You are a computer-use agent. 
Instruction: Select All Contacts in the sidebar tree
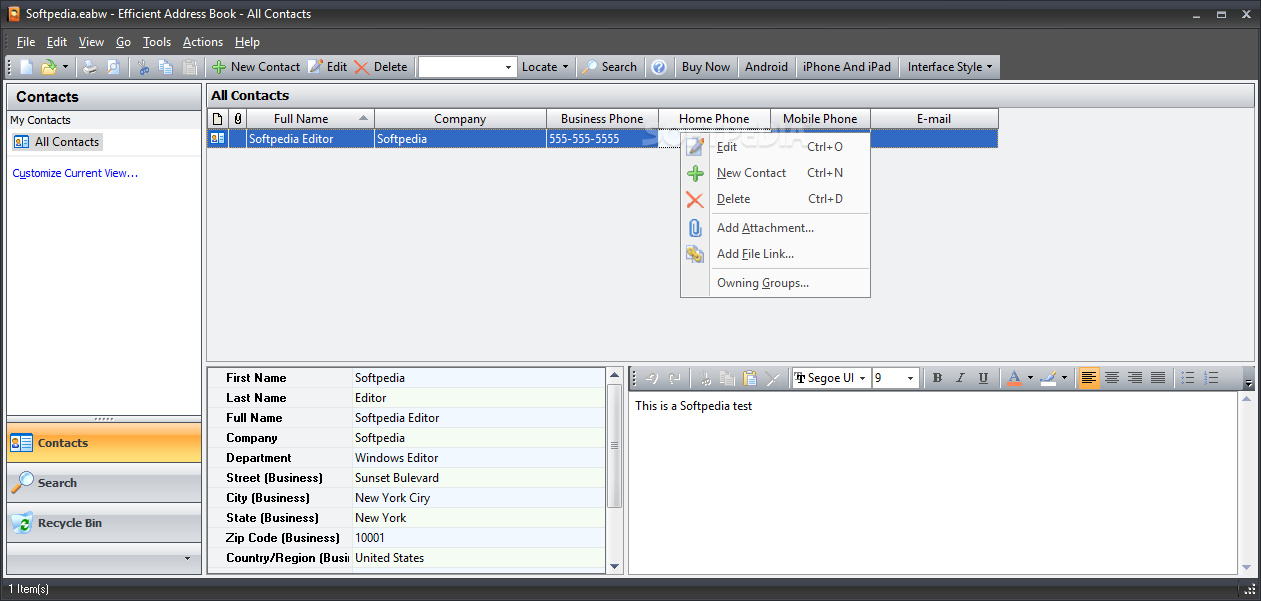[x=57, y=142]
